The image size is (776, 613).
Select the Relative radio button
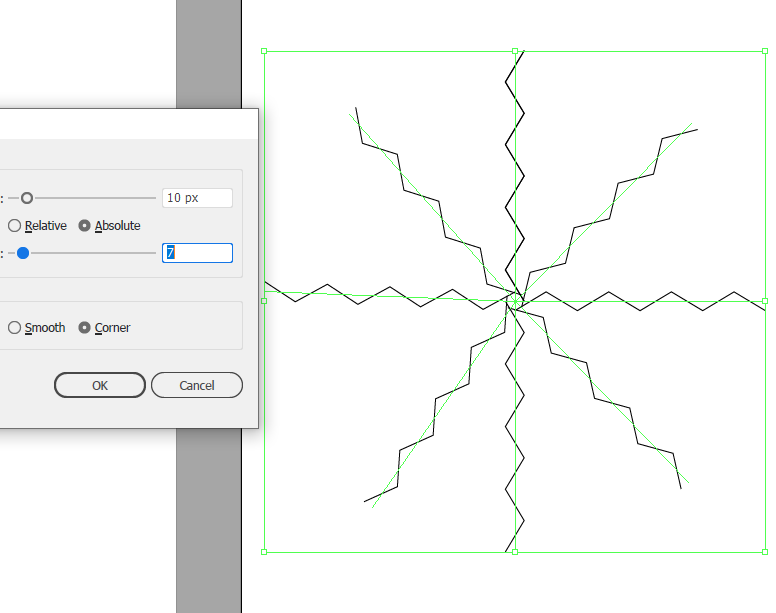click(14, 226)
